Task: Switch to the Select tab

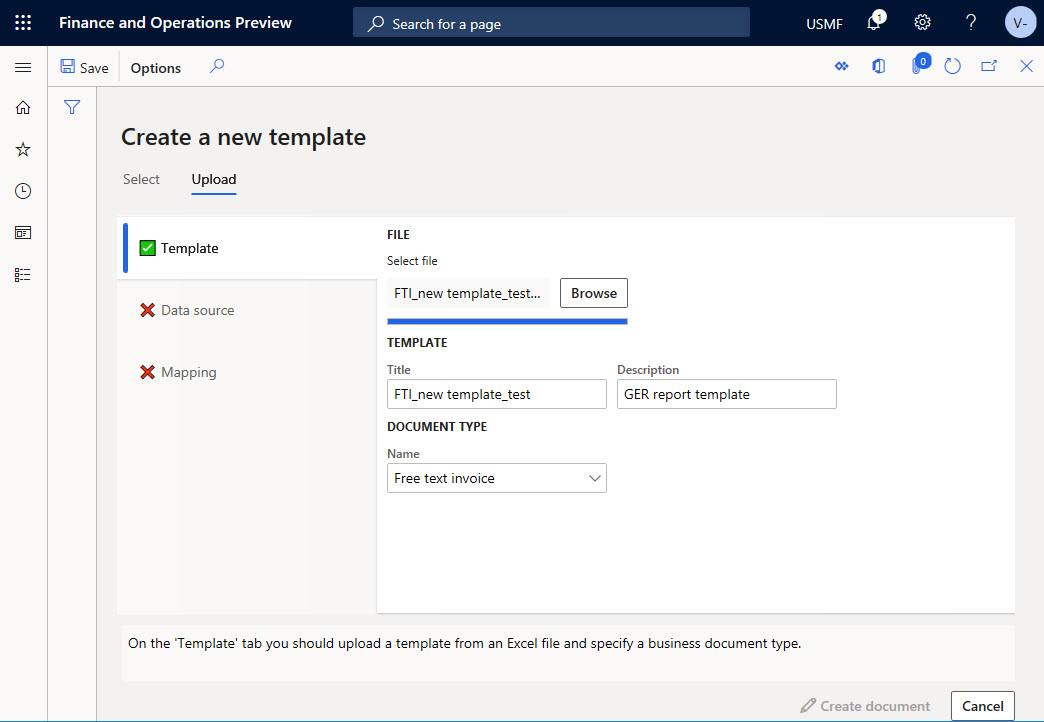Action: [141, 179]
